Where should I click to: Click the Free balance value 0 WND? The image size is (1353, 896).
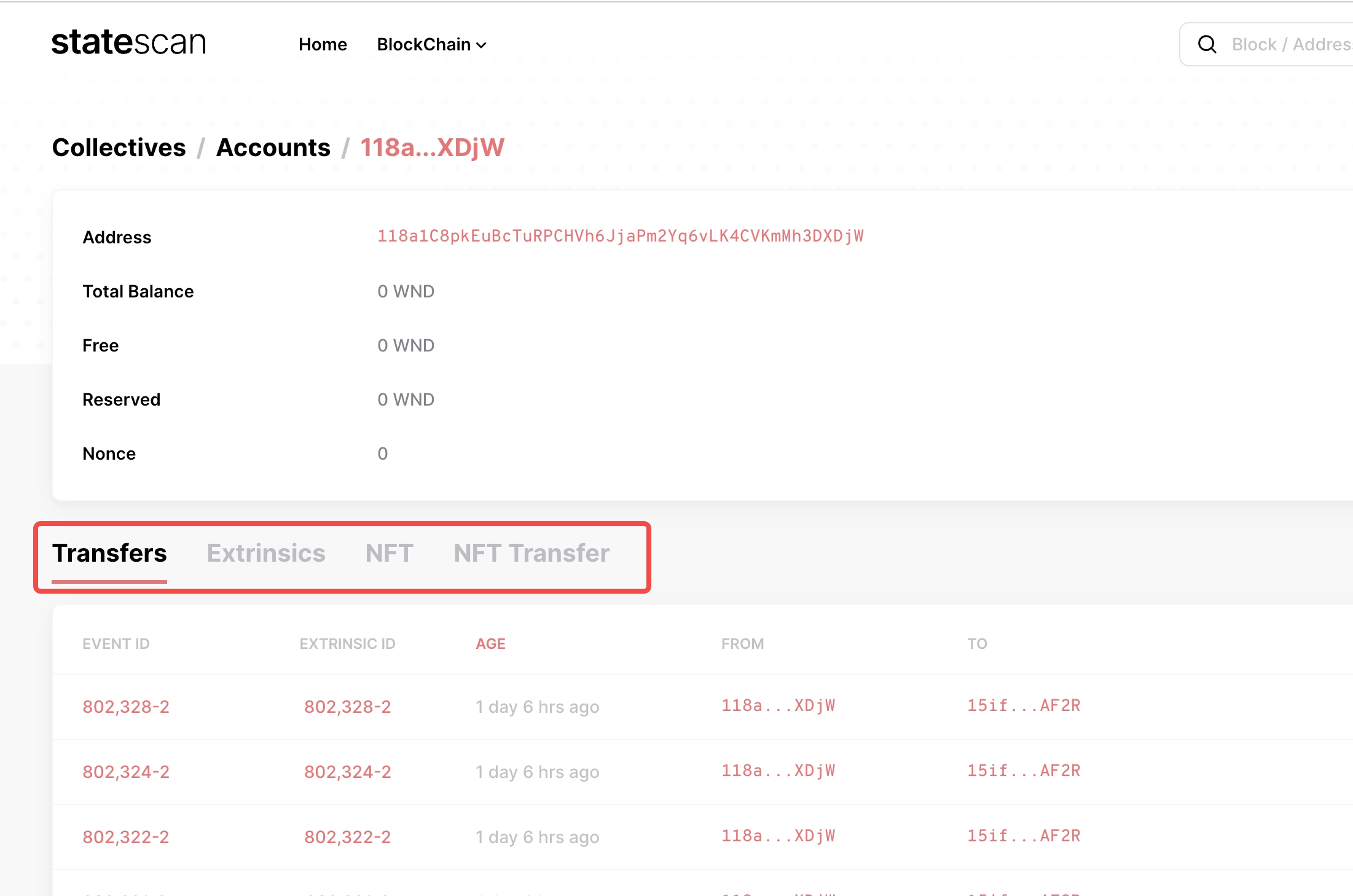point(406,345)
